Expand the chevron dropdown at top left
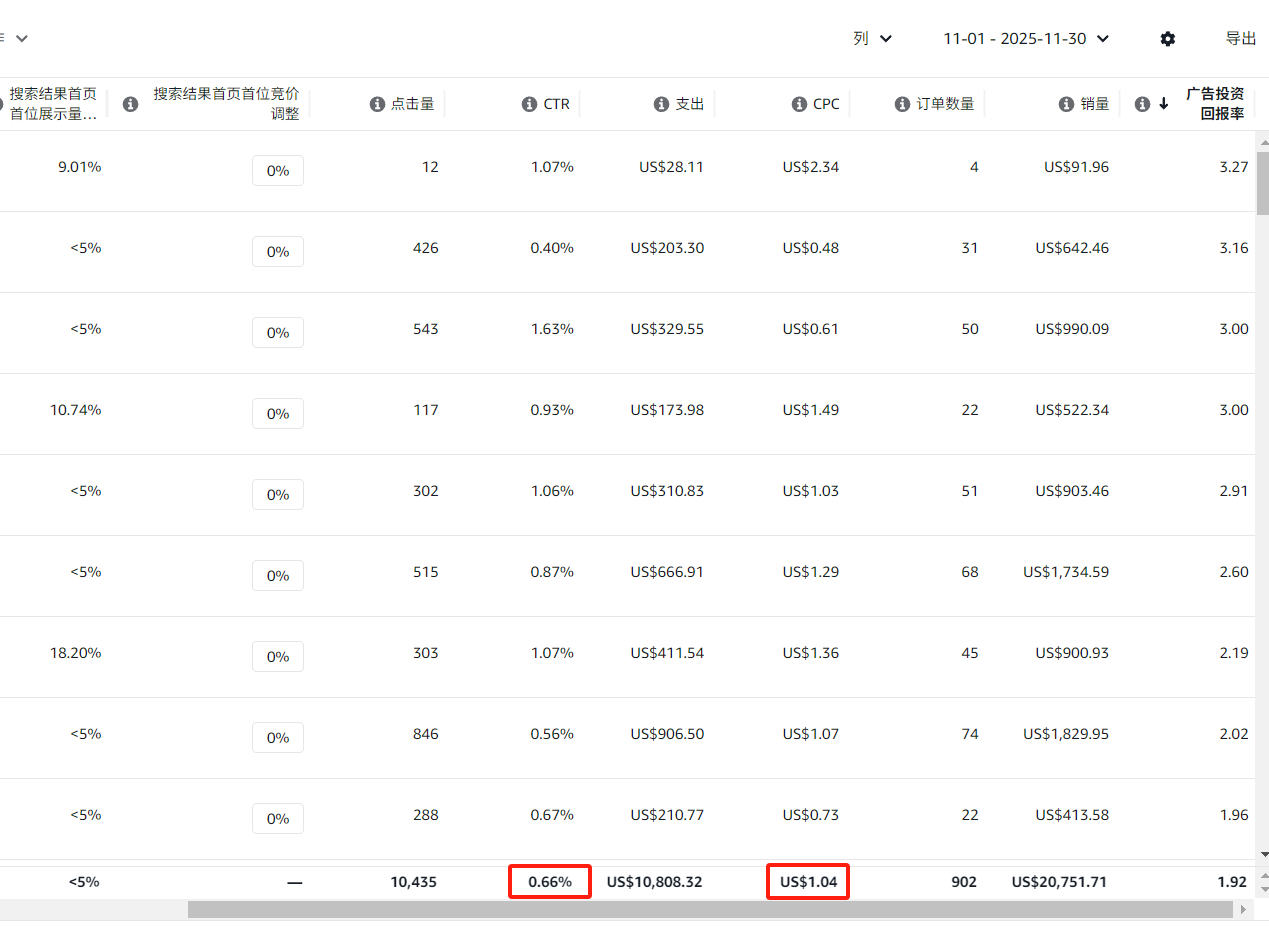1269x927 pixels. [21, 38]
